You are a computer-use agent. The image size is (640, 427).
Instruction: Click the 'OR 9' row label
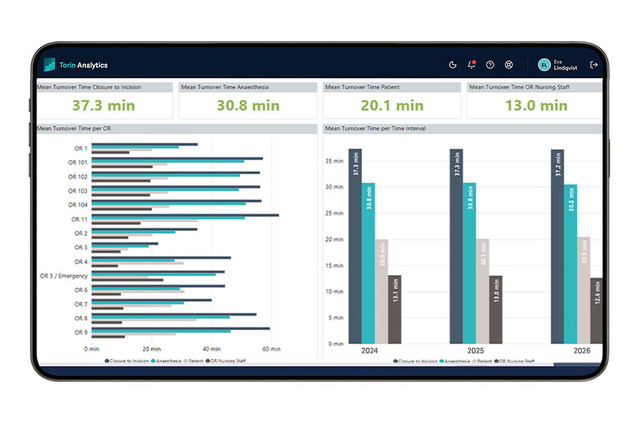click(81, 332)
